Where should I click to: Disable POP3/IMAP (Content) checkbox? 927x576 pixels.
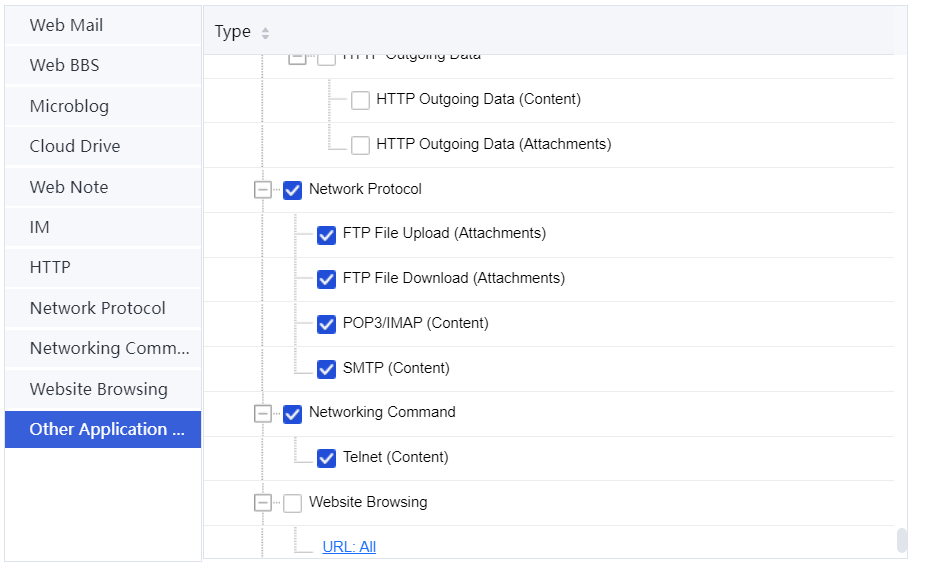pyautogui.click(x=326, y=324)
